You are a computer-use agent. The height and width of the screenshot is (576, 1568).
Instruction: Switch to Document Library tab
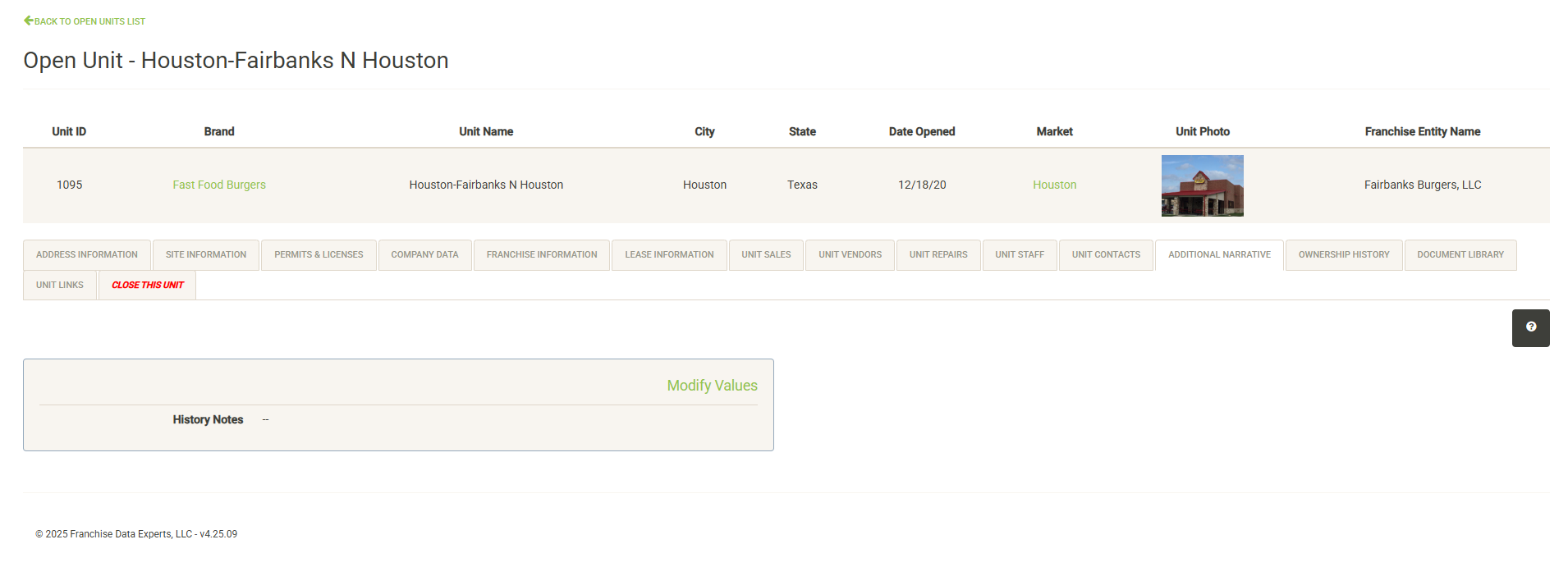[x=1460, y=255]
